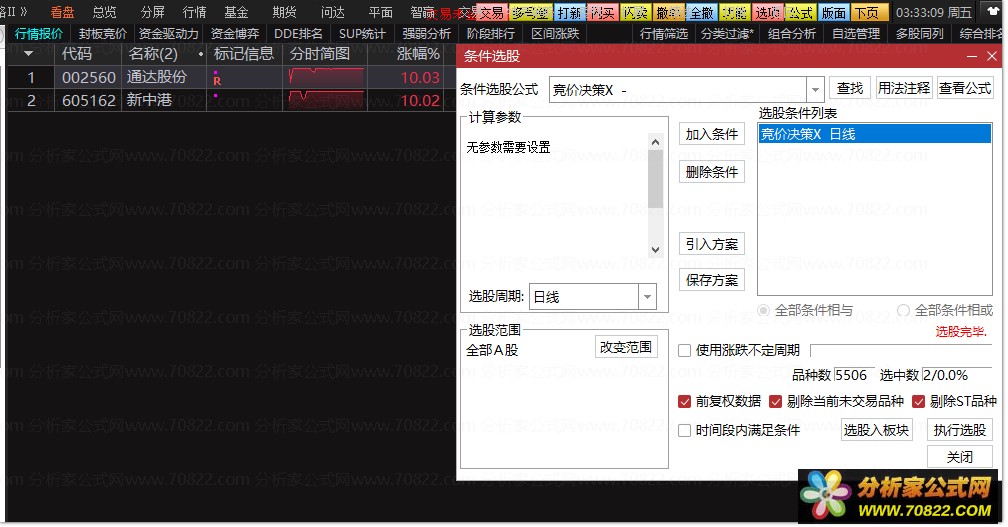Click the 删除条件 button
Screen dimensions: 1008x527
[712, 172]
